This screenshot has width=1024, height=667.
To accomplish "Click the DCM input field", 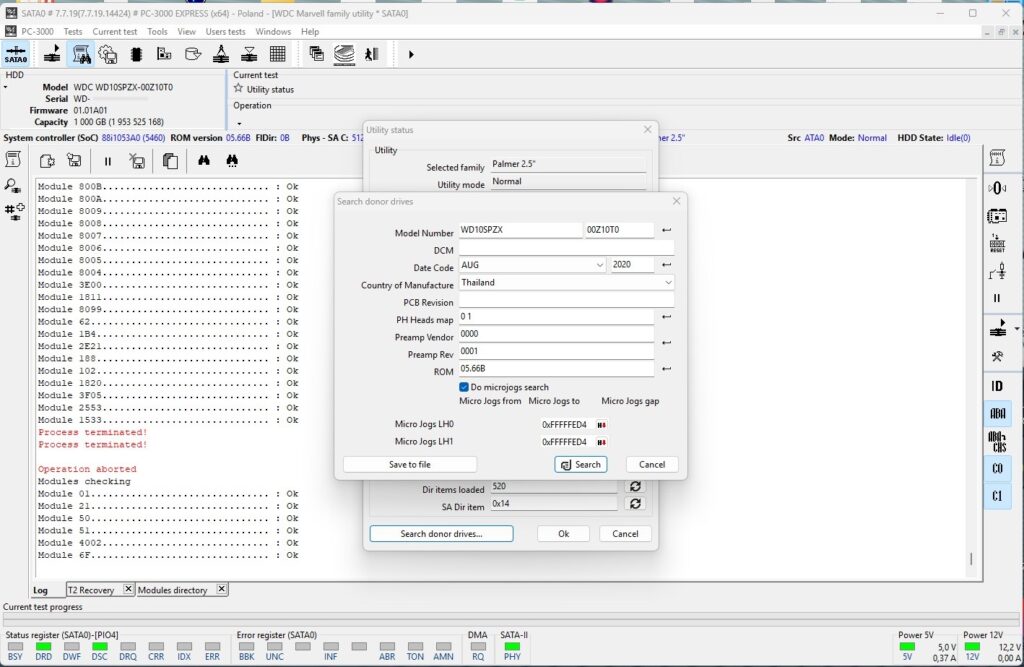I will (x=566, y=250).
